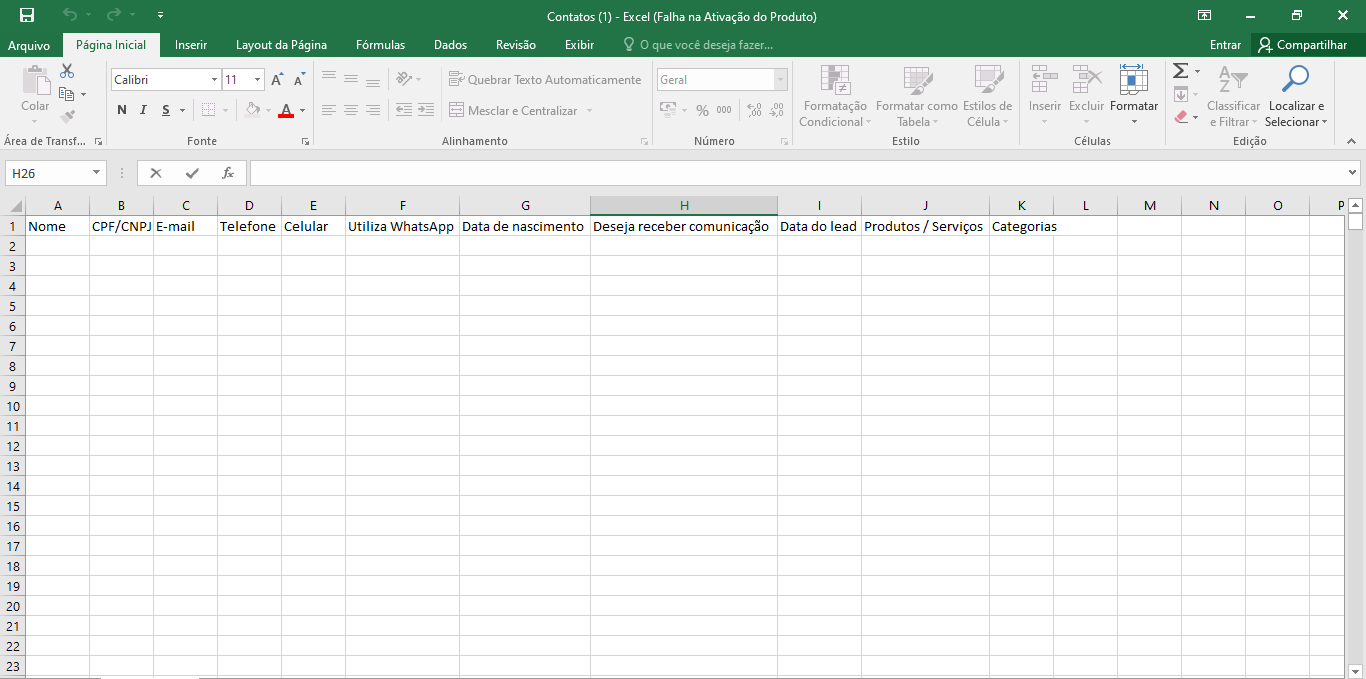This screenshot has height=679, width=1366.
Task: Toggle Bold formatting
Action: (x=122, y=111)
